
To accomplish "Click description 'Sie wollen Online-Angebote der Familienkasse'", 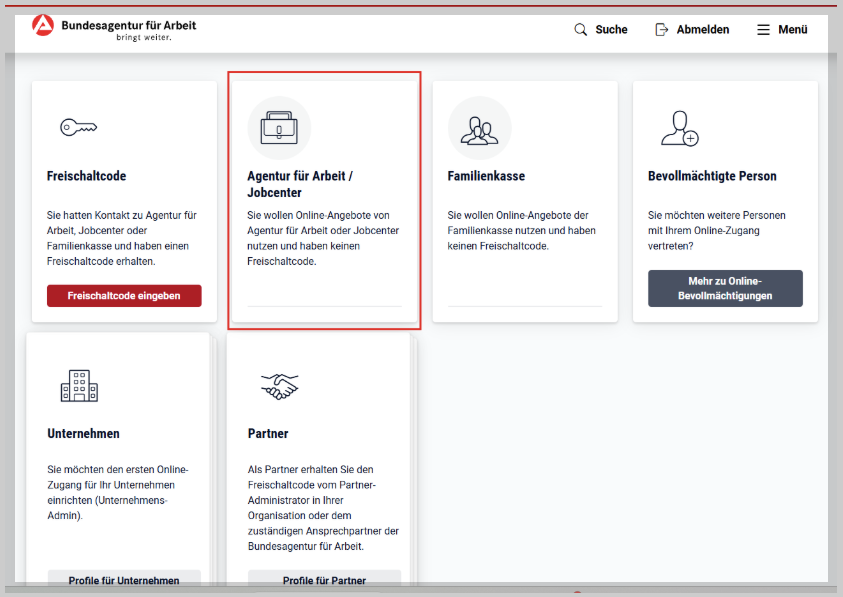I will click(x=521, y=230).
